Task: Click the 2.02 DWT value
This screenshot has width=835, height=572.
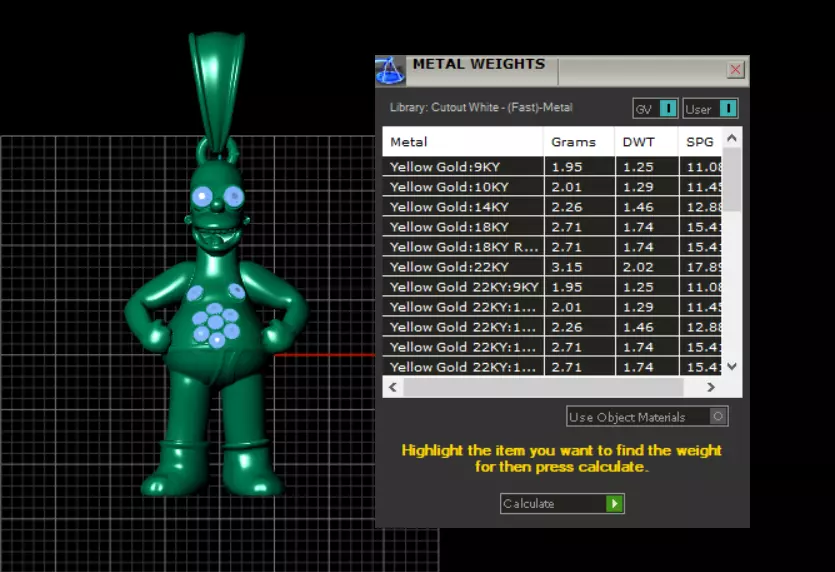Action: tap(638, 267)
